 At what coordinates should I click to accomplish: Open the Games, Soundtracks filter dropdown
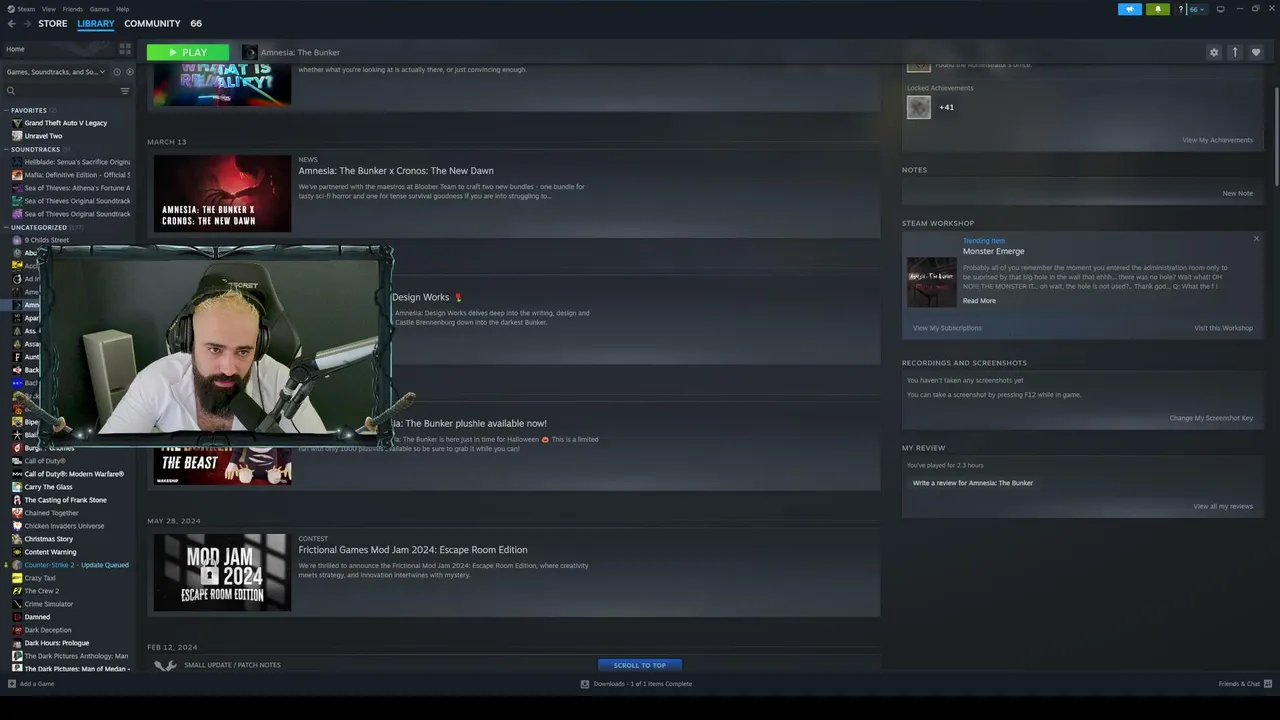click(56, 72)
